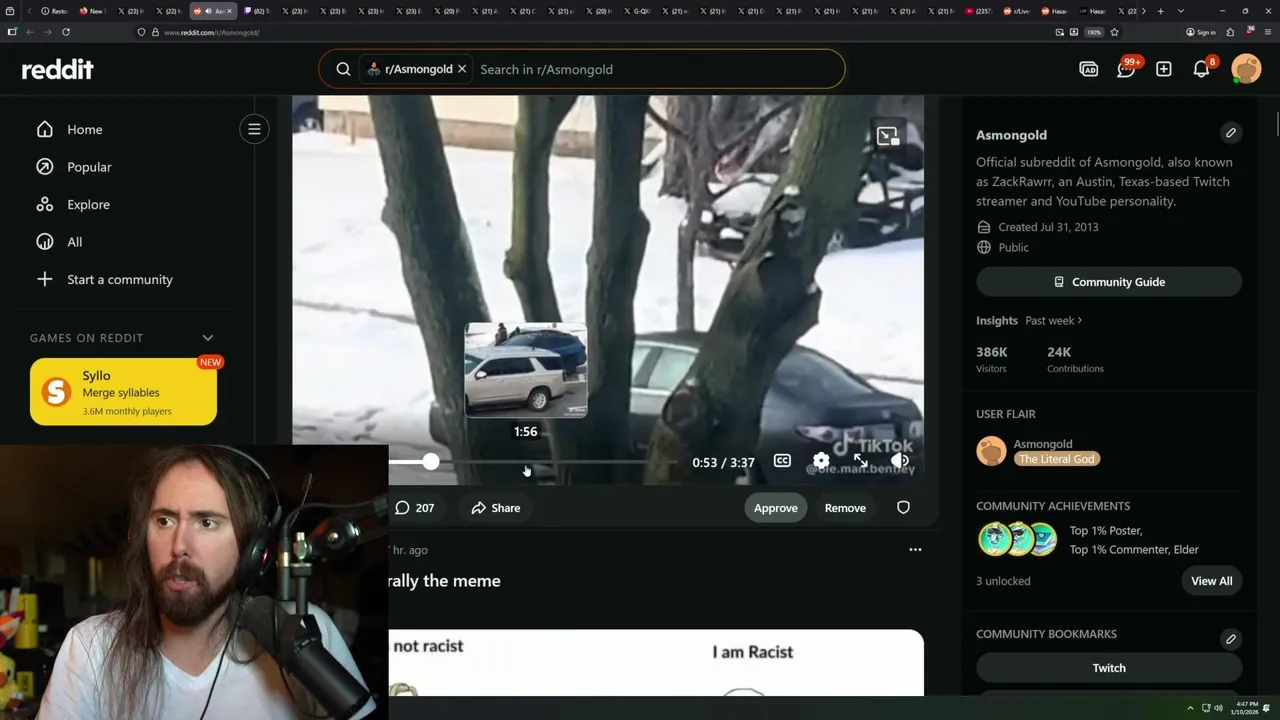Open the notifications bell

(x=1202, y=69)
